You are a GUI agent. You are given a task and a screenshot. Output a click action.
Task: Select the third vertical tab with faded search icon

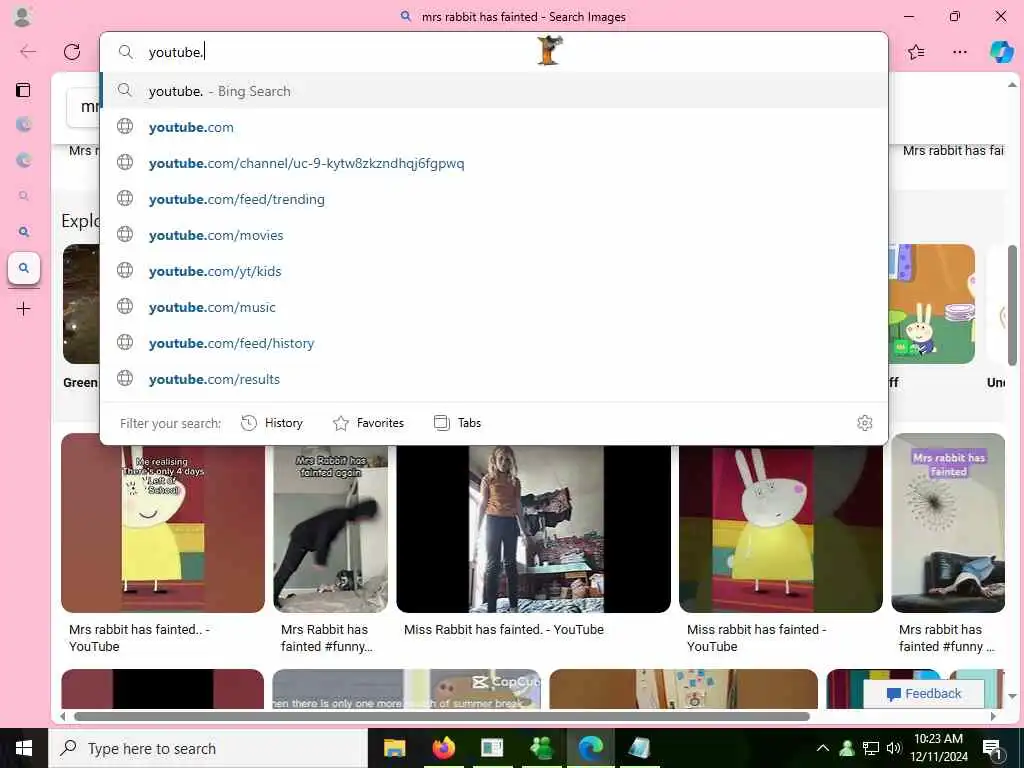pos(24,196)
